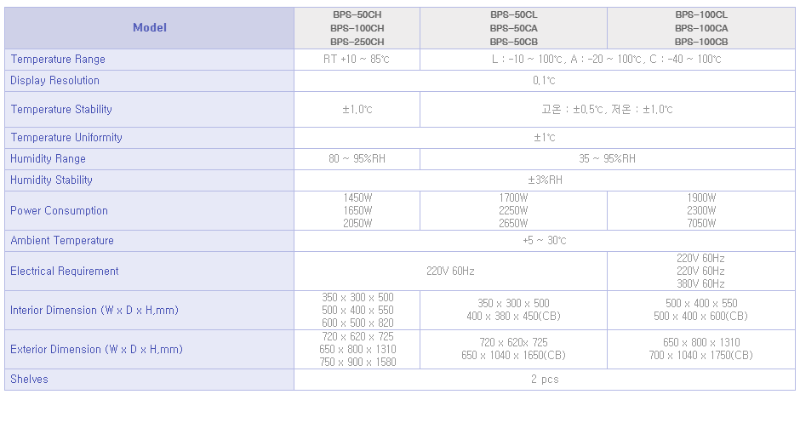
Task: Click the Model header cell
Action: (150, 28)
